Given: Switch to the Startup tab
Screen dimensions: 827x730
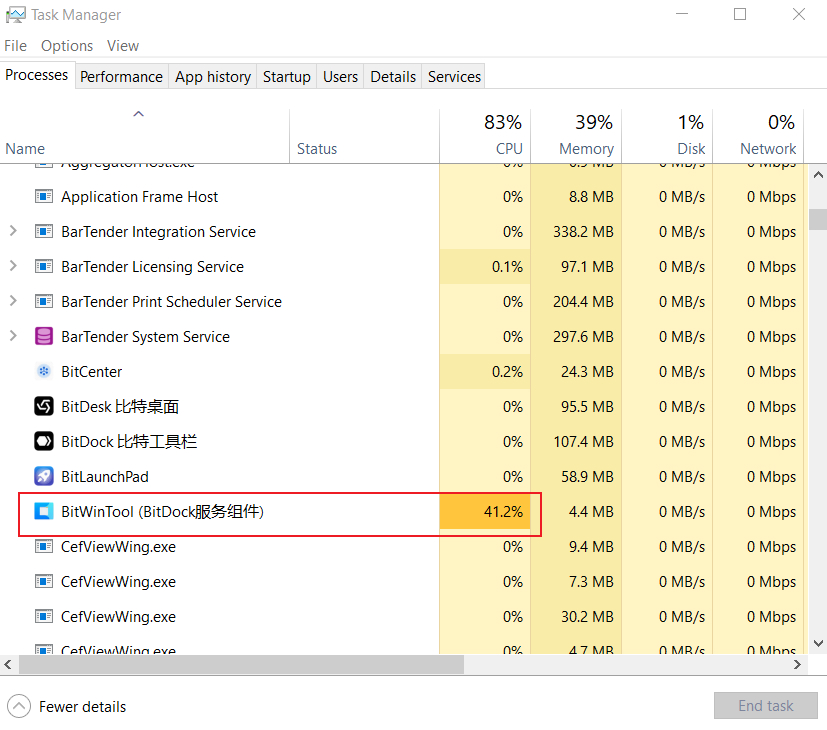Looking at the screenshot, I should point(286,77).
